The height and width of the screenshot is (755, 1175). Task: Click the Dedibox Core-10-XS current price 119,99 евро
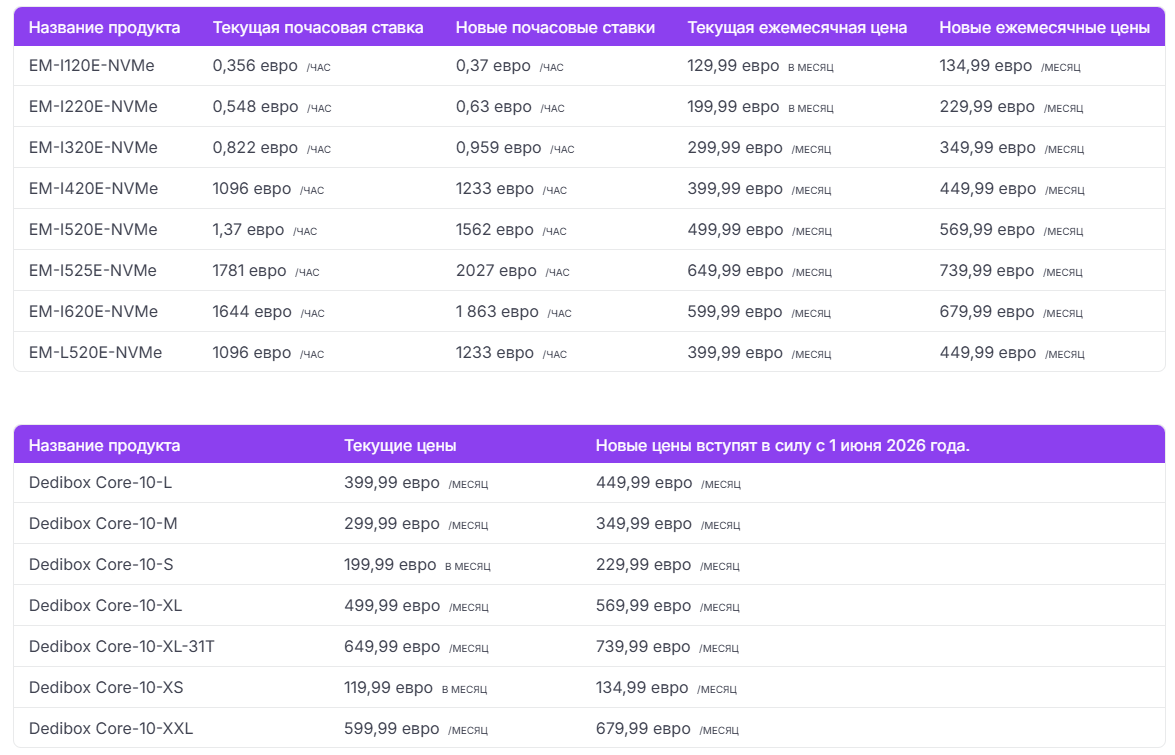388,688
